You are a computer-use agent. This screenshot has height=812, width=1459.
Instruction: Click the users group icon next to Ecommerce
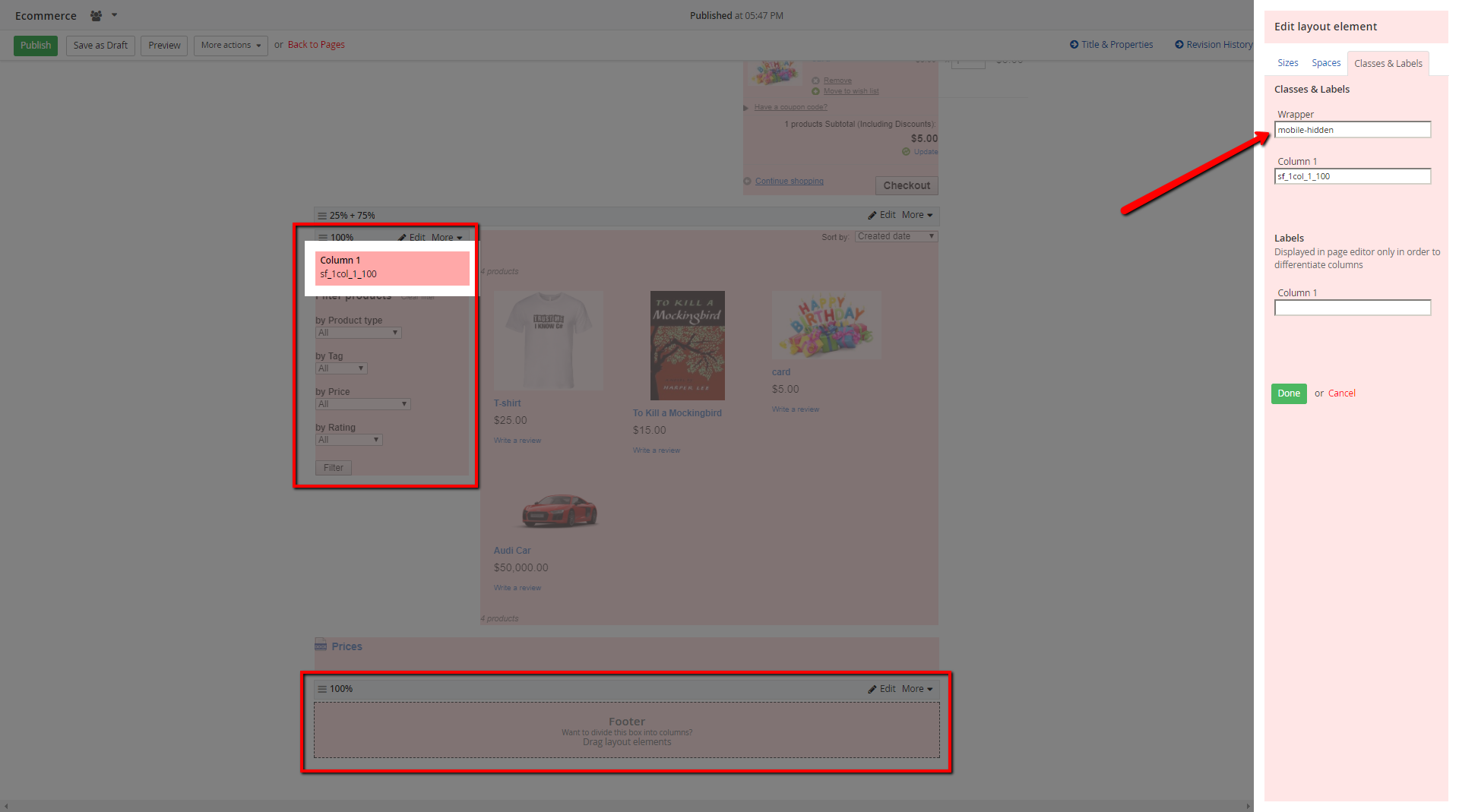96,15
